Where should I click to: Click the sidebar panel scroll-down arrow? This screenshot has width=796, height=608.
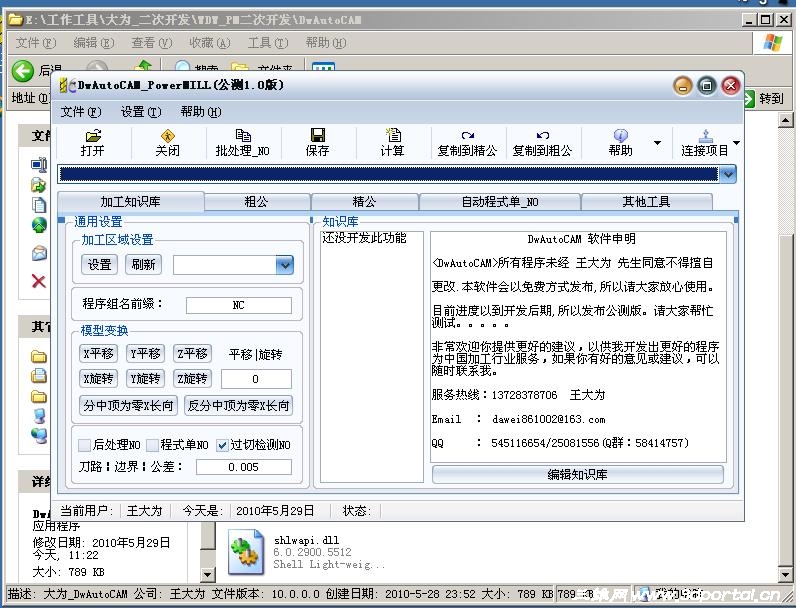click(x=208, y=575)
